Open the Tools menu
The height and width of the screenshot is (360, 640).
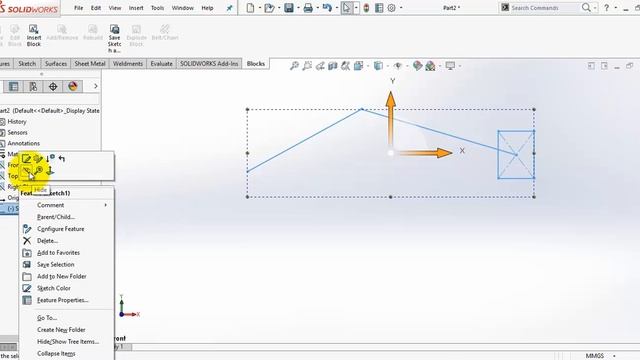click(x=157, y=8)
